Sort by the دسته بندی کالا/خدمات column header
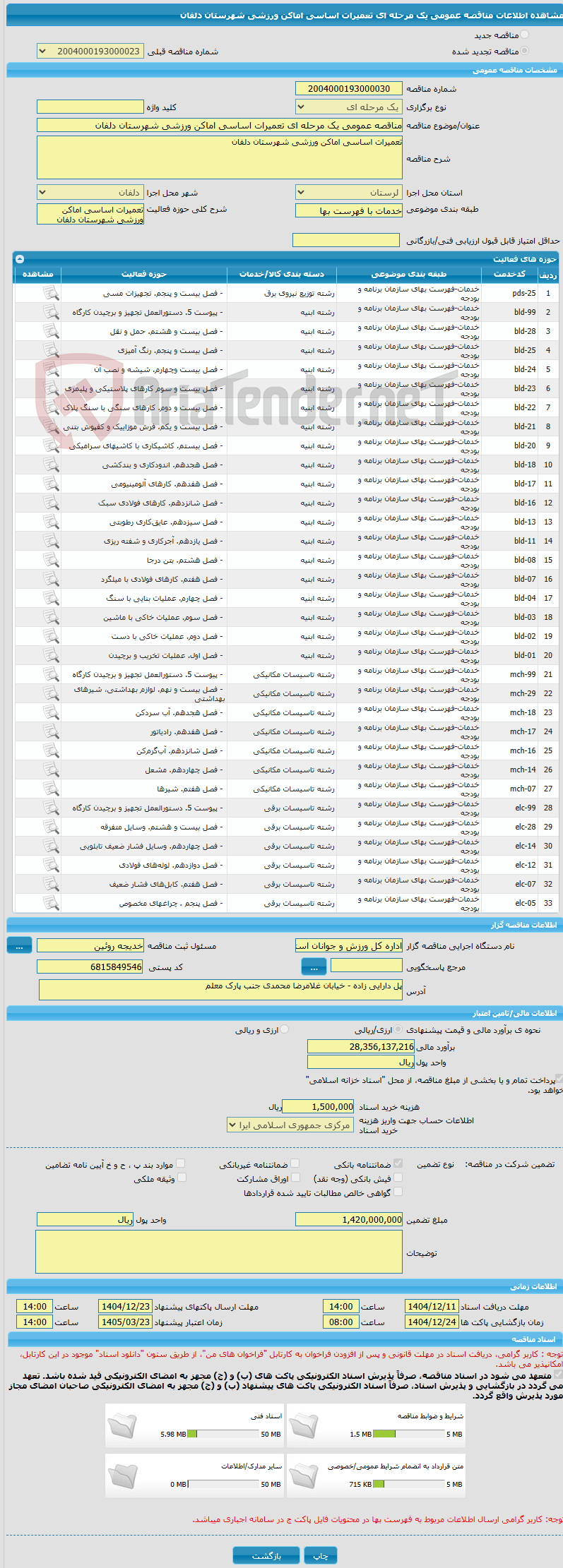Viewport: 563px width, 1568px height. click(282, 274)
